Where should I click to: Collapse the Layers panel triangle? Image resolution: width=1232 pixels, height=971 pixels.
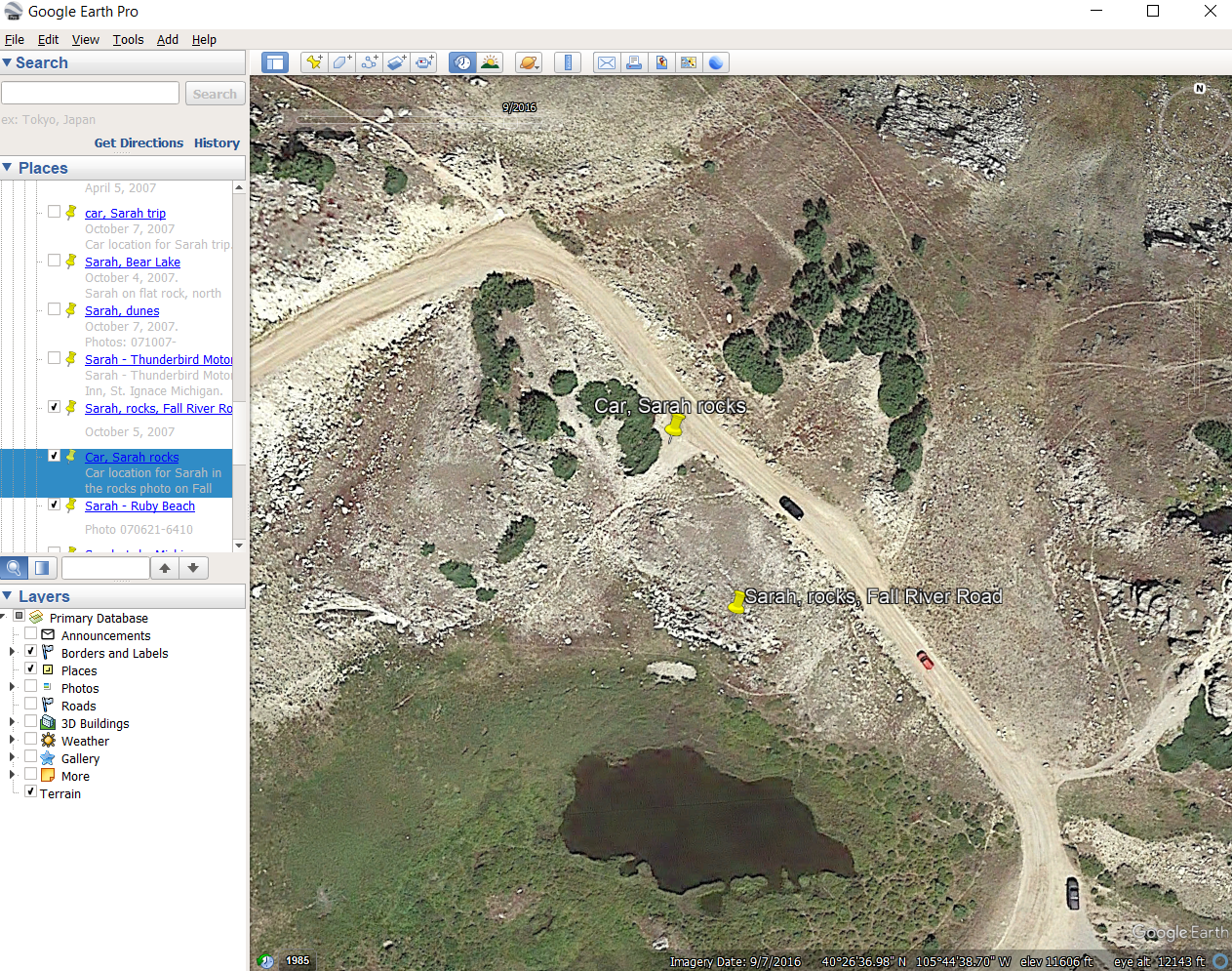(7, 595)
